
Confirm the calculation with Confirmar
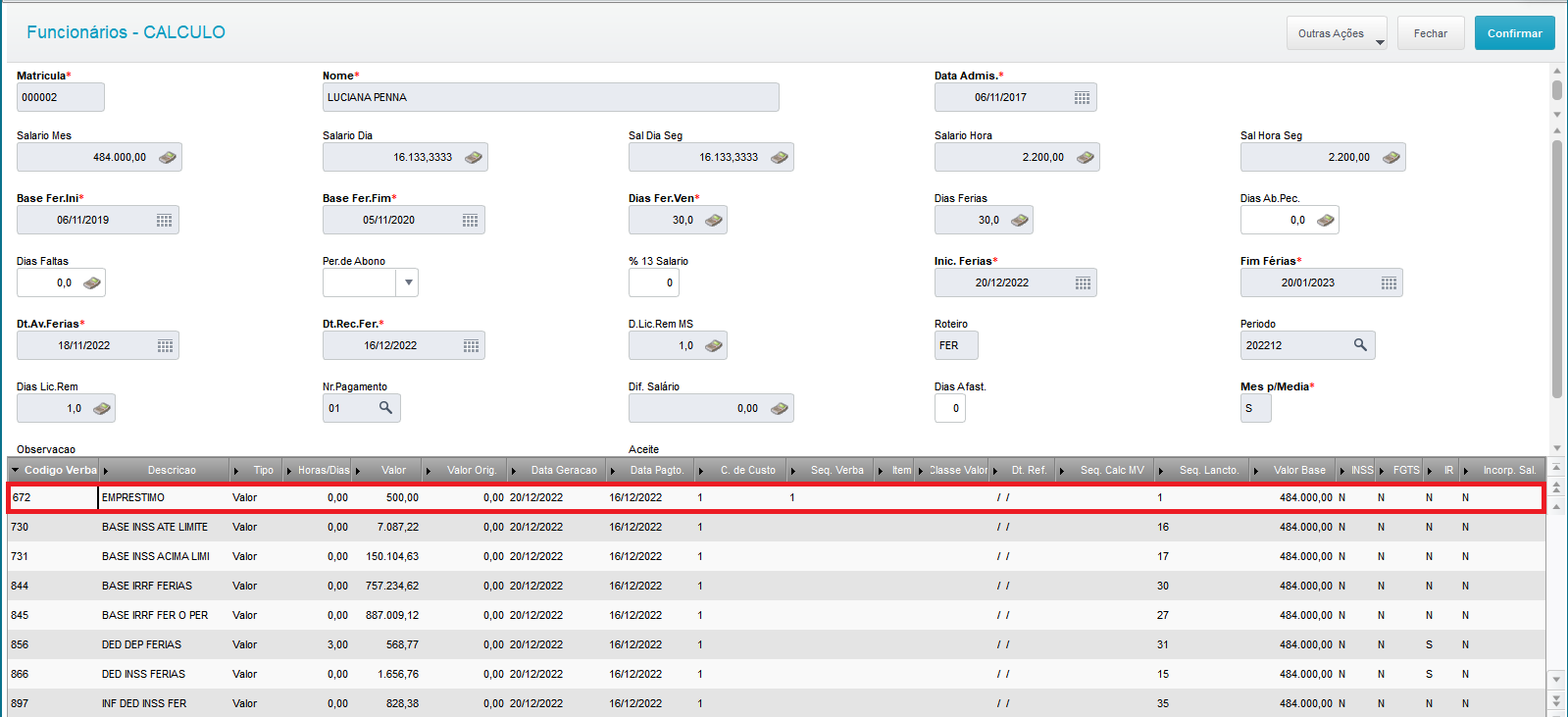click(x=1515, y=33)
